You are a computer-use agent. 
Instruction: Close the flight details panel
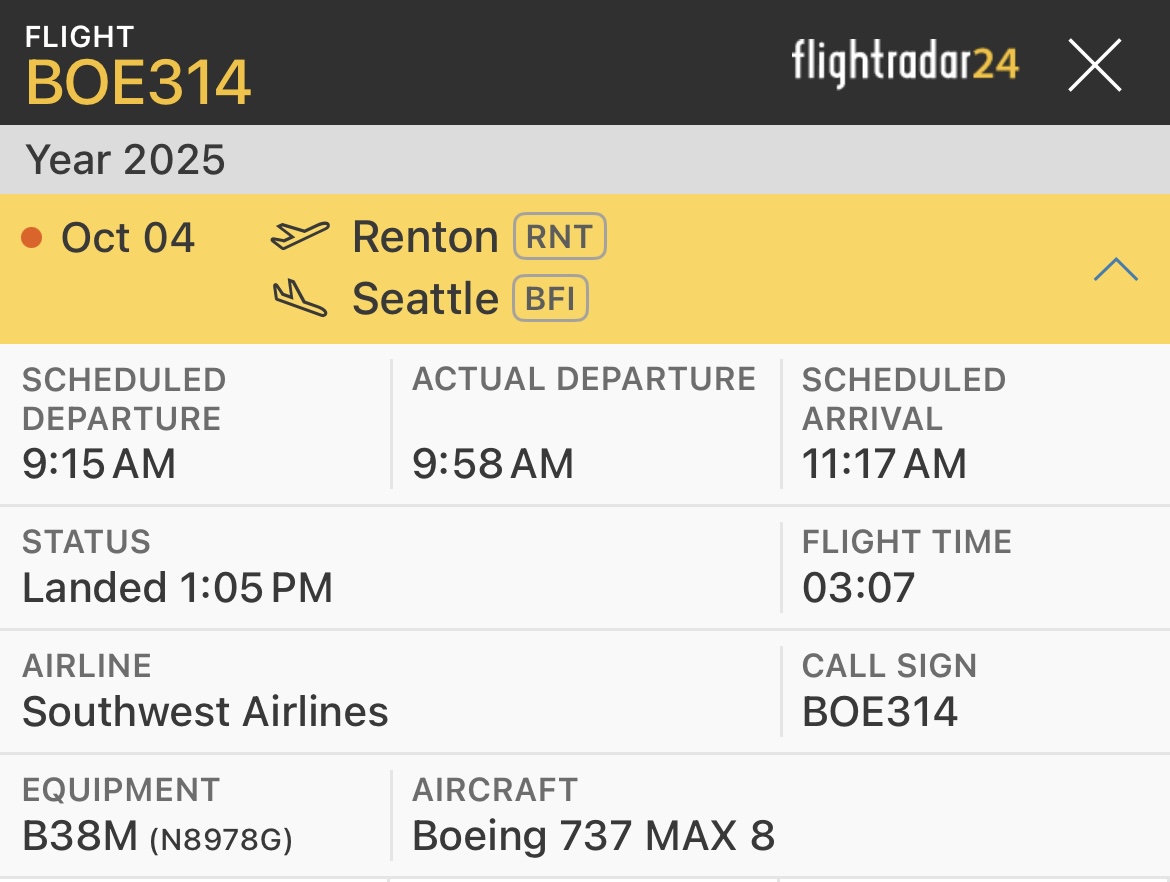click(x=1094, y=66)
